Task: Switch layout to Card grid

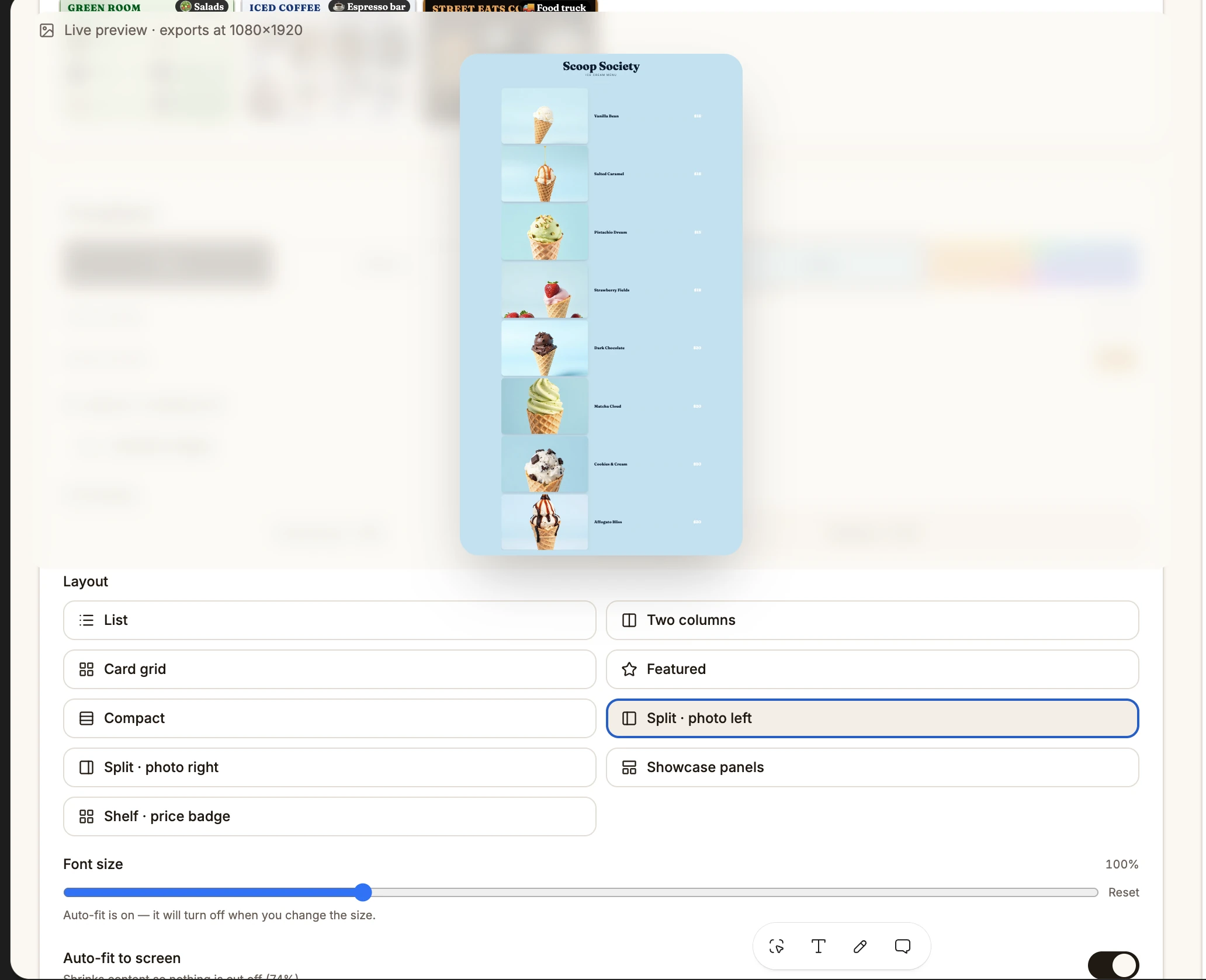Action: [330, 669]
